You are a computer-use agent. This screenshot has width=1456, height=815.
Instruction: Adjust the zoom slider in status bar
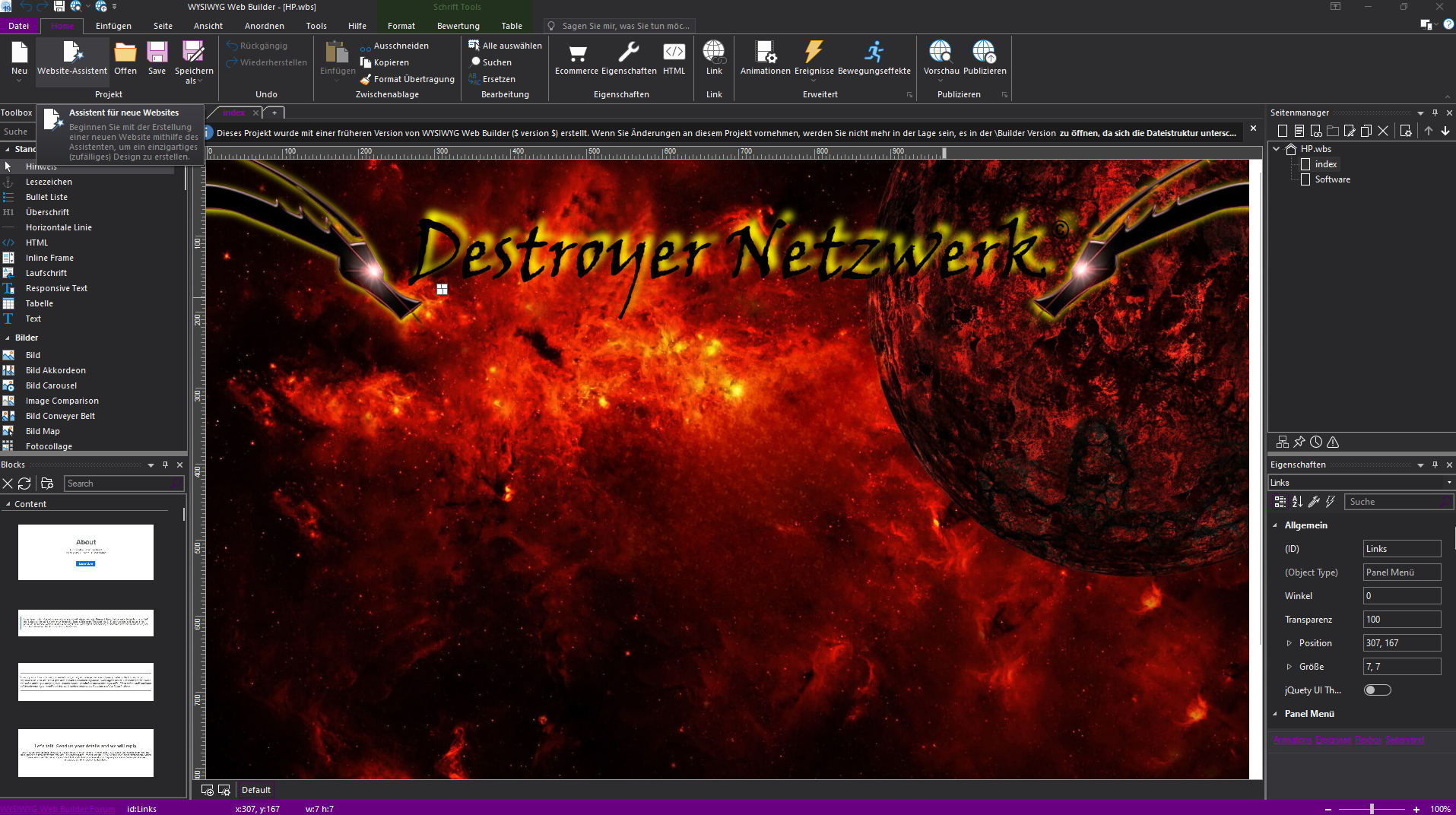pyautogui.click(x=1372, y=809)
